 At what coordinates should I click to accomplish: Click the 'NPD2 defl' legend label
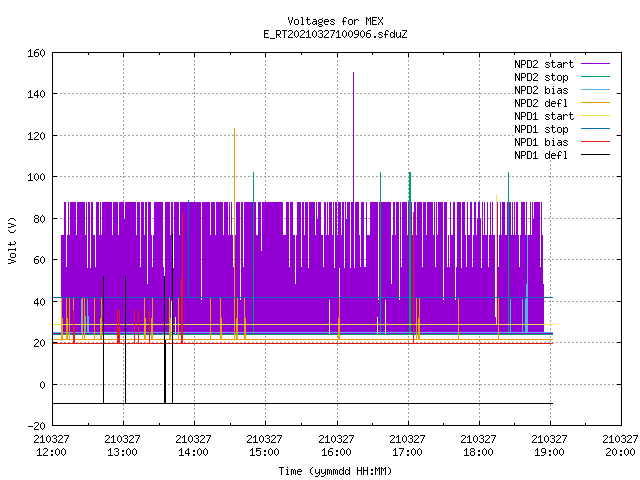click(541, 103)
